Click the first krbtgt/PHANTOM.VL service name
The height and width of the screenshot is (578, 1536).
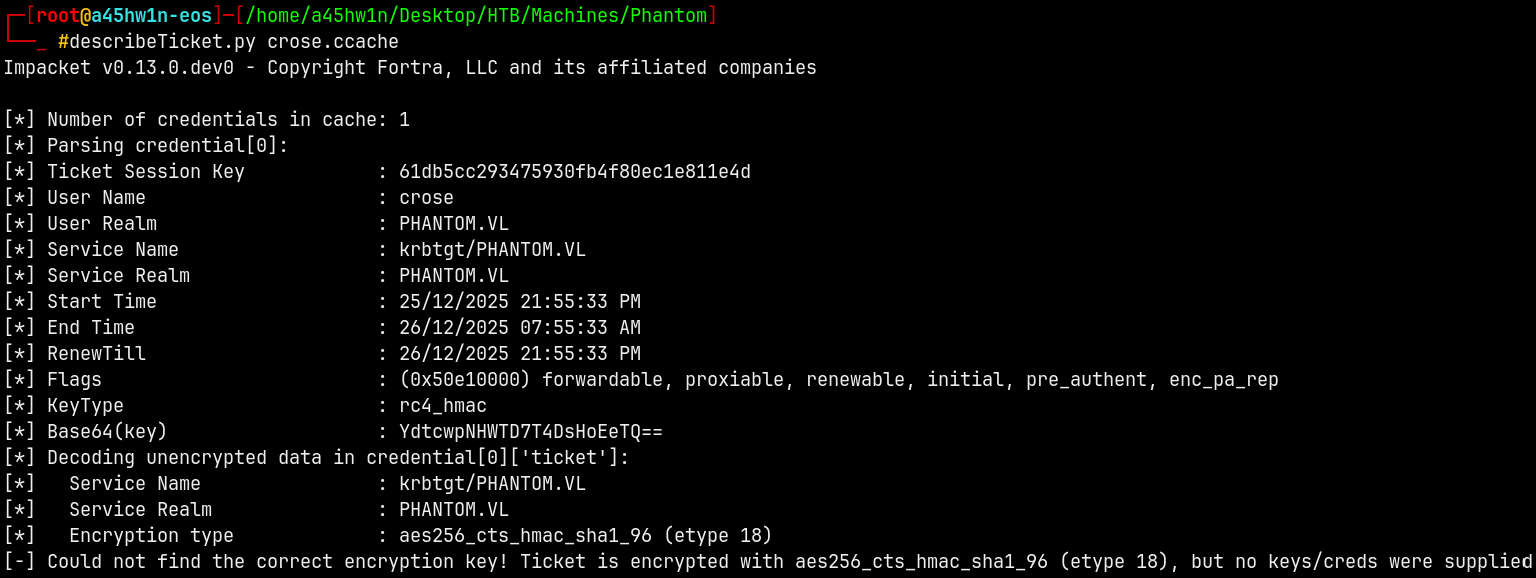[x=492, y=250]
